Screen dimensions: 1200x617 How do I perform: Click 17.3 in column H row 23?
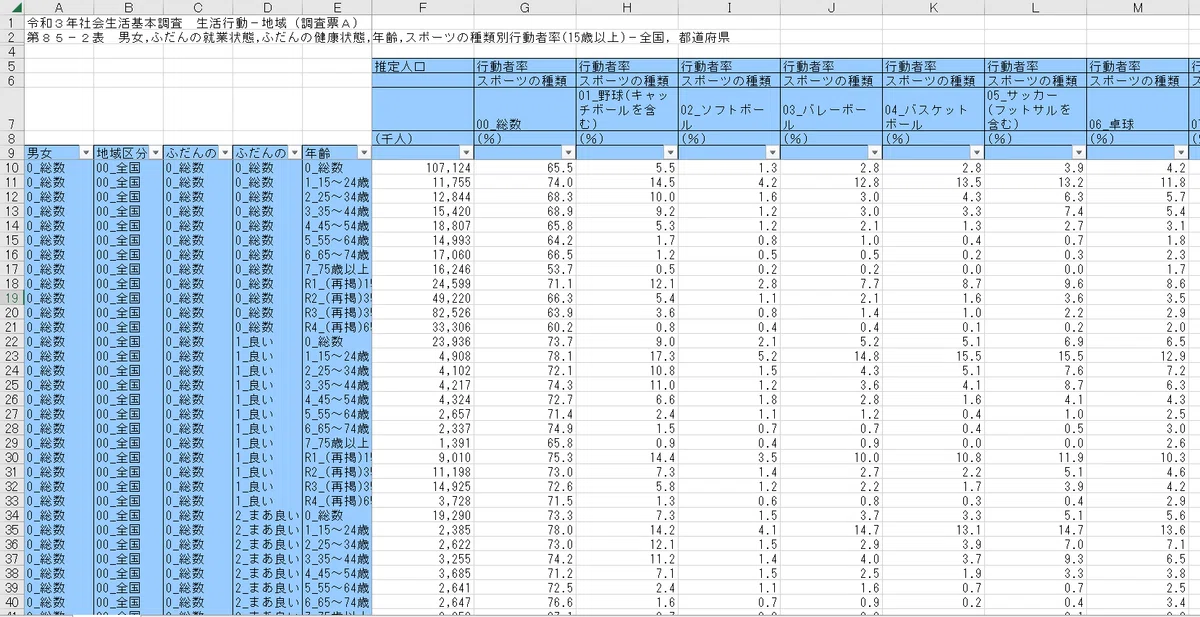click(627, 357)
